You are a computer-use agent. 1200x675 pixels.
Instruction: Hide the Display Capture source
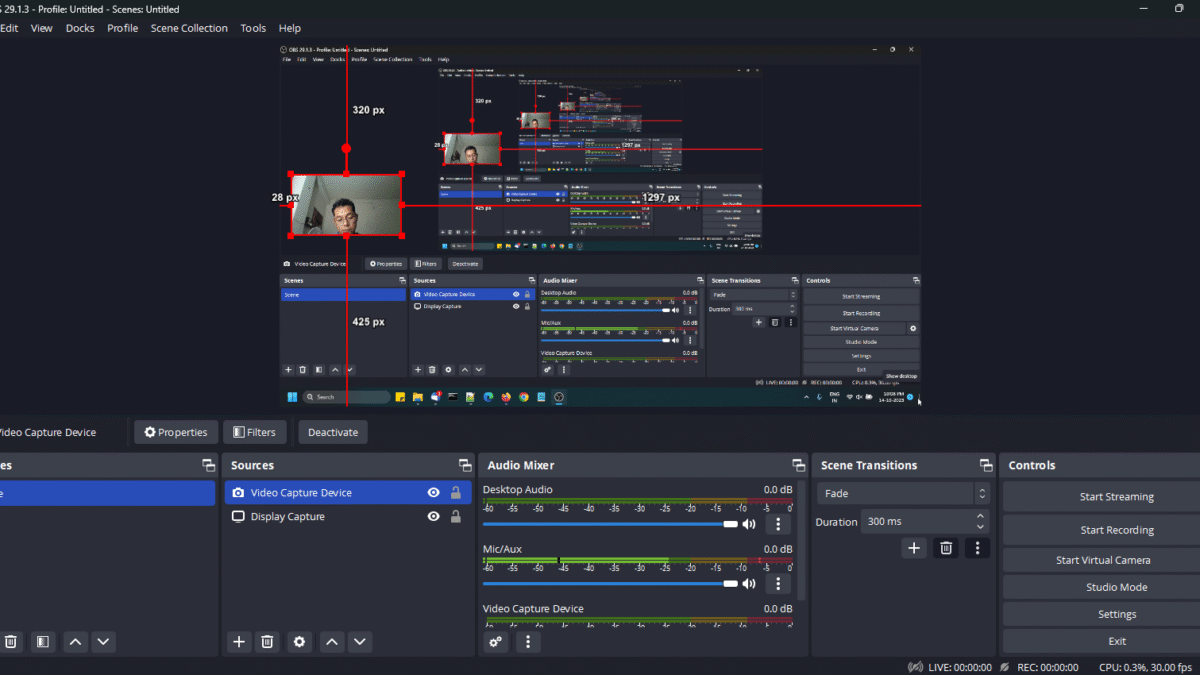[433, 517]
